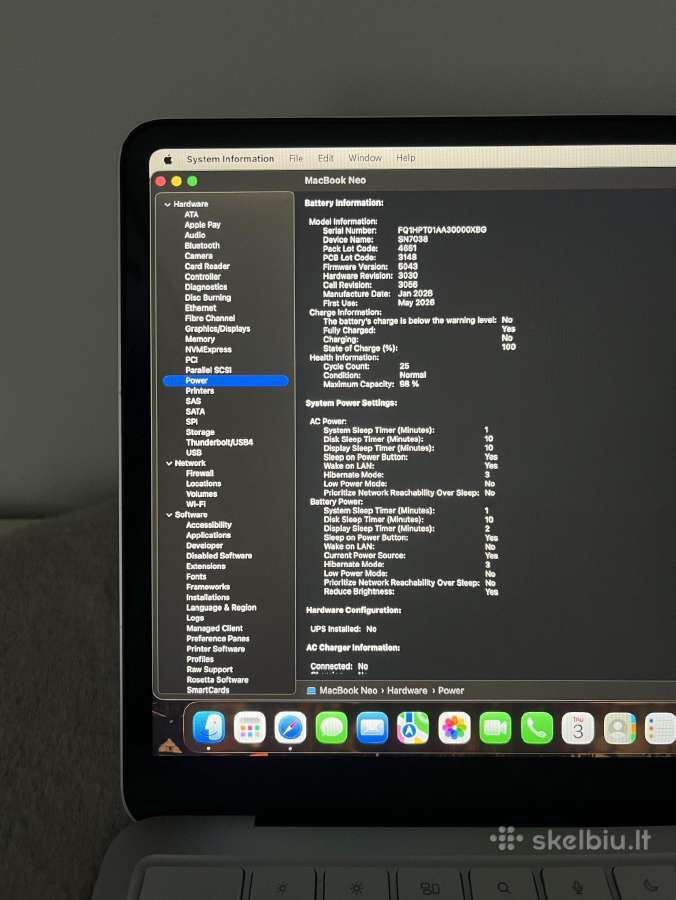
Task: Click the Cycle Count value 25
Action: (x=404, y=366)
